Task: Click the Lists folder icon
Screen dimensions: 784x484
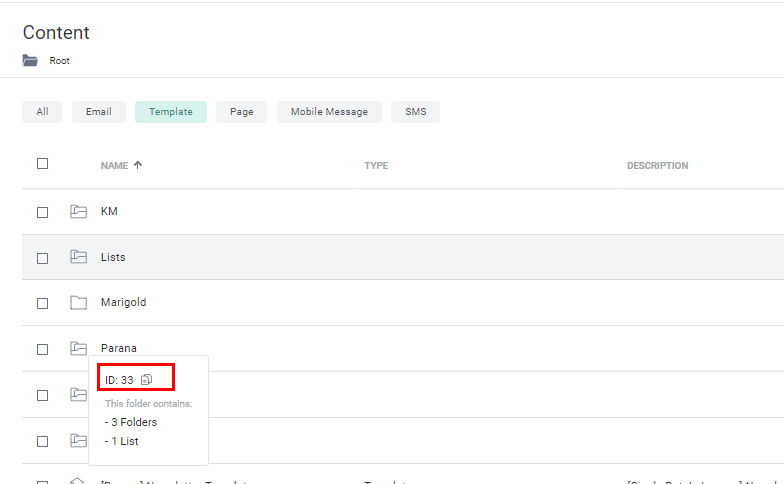Action: (x=79, y=257)
